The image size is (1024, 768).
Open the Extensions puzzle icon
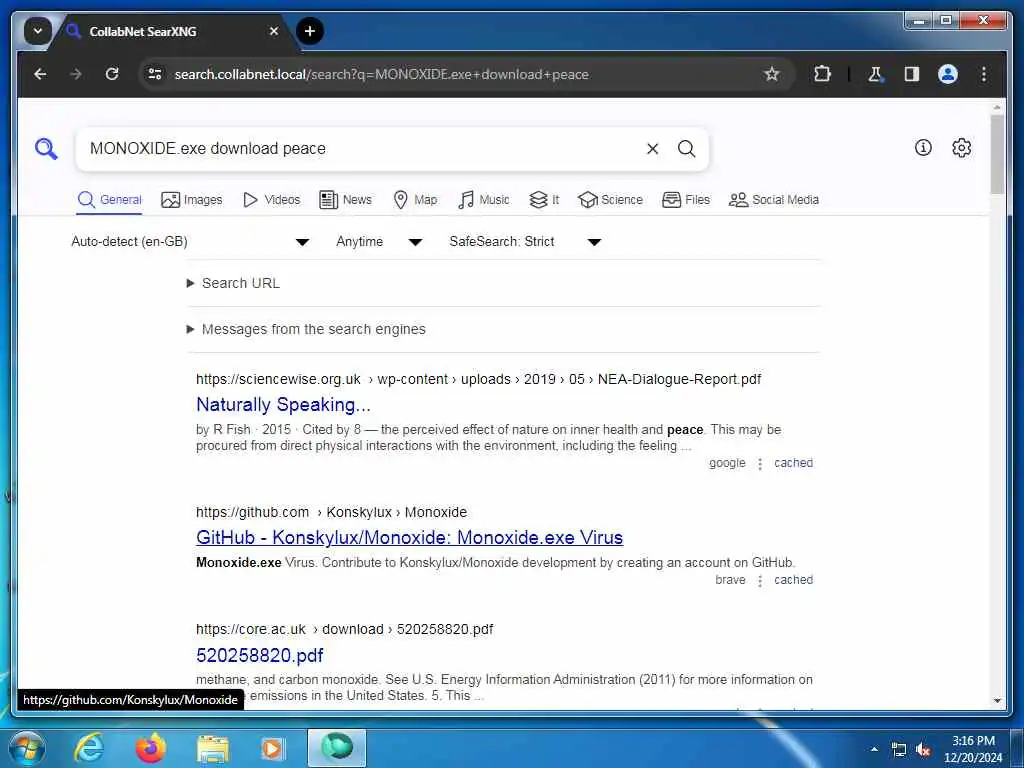coord(822,74)
